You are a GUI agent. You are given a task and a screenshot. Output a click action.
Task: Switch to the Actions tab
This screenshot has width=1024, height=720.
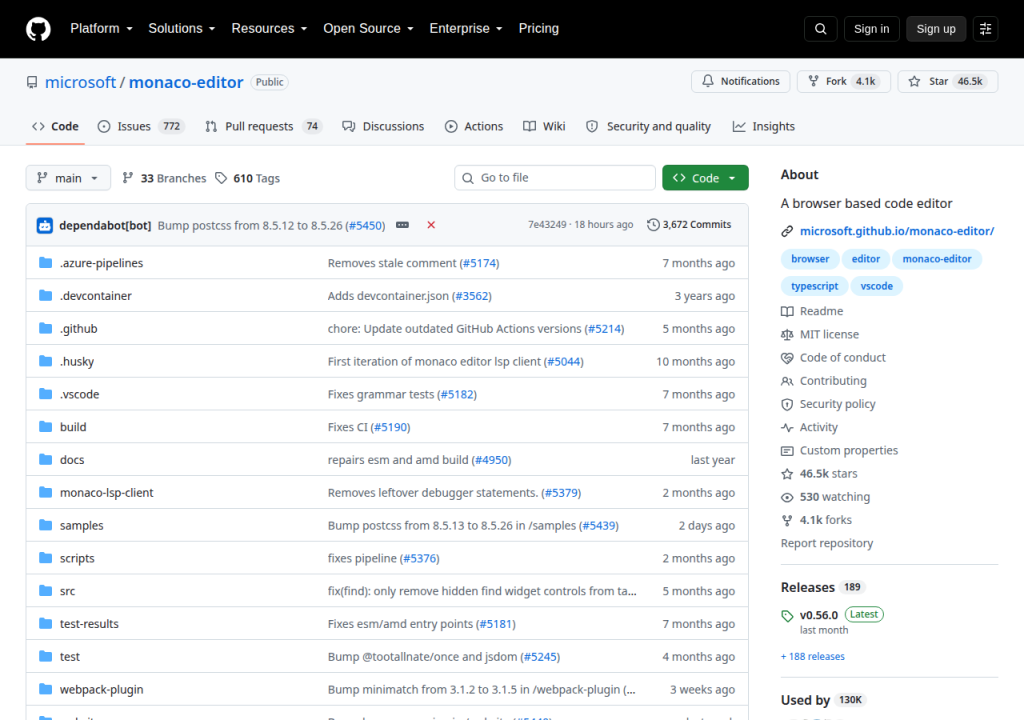(x=473, y=126)
